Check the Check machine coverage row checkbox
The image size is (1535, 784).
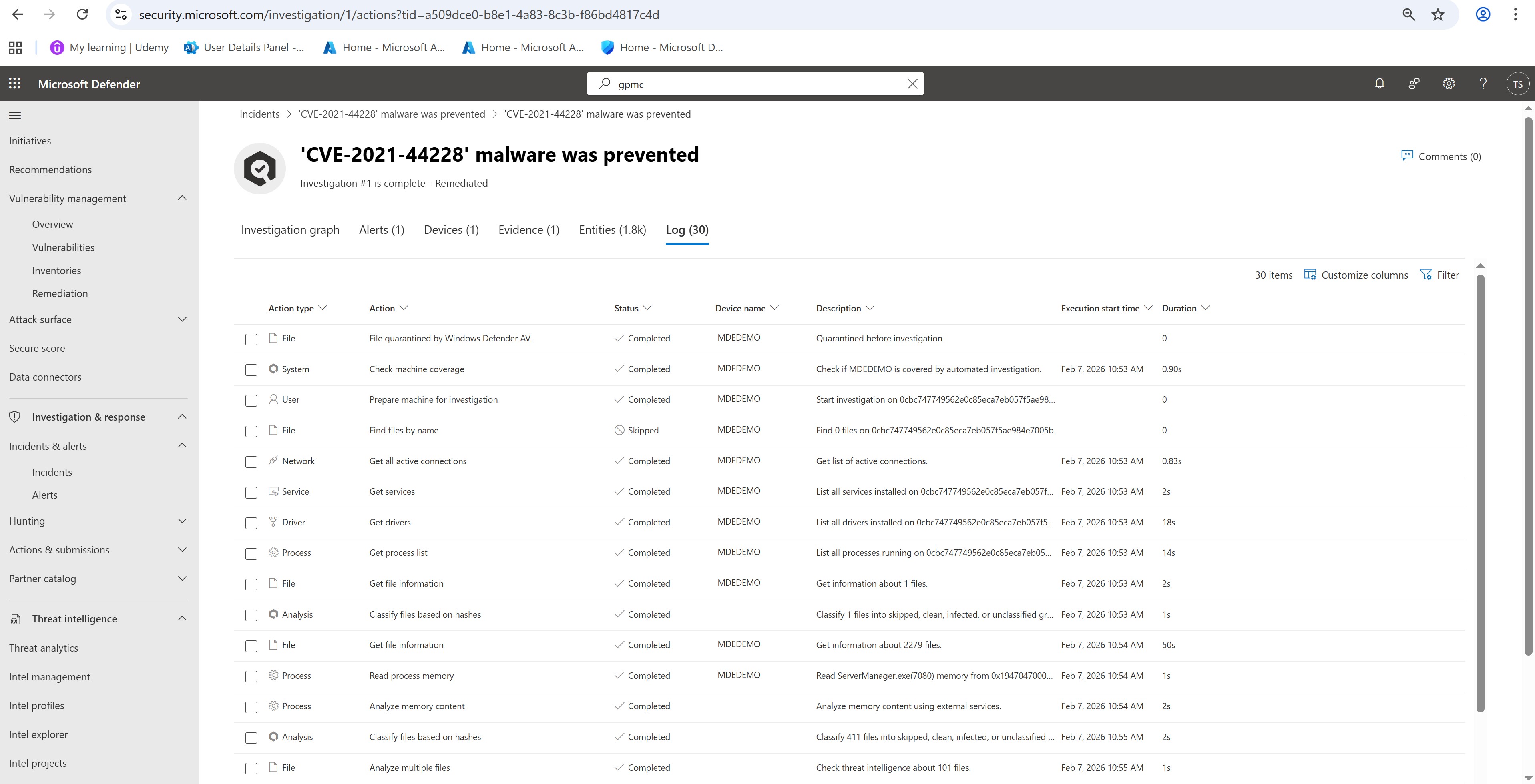pyautogui.click(x=251, y=370)
